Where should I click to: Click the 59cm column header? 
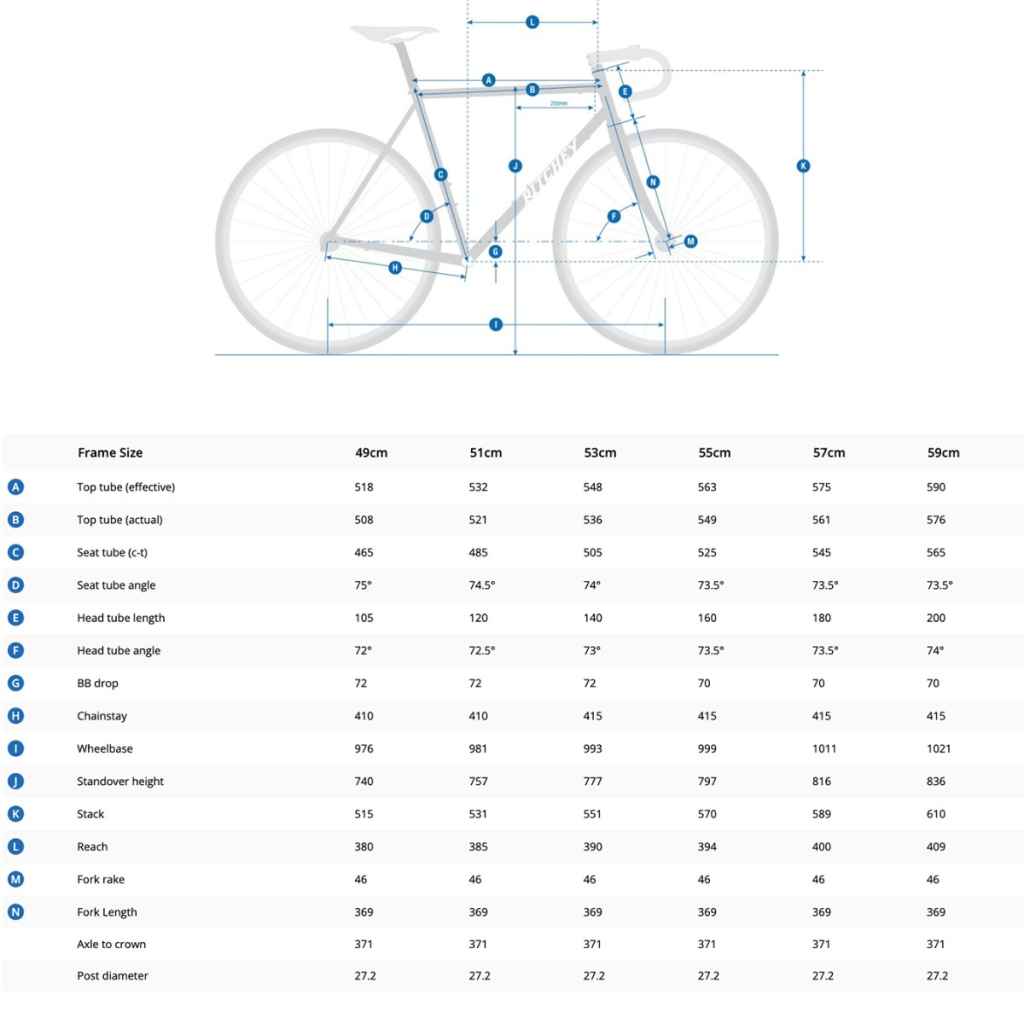943,453
